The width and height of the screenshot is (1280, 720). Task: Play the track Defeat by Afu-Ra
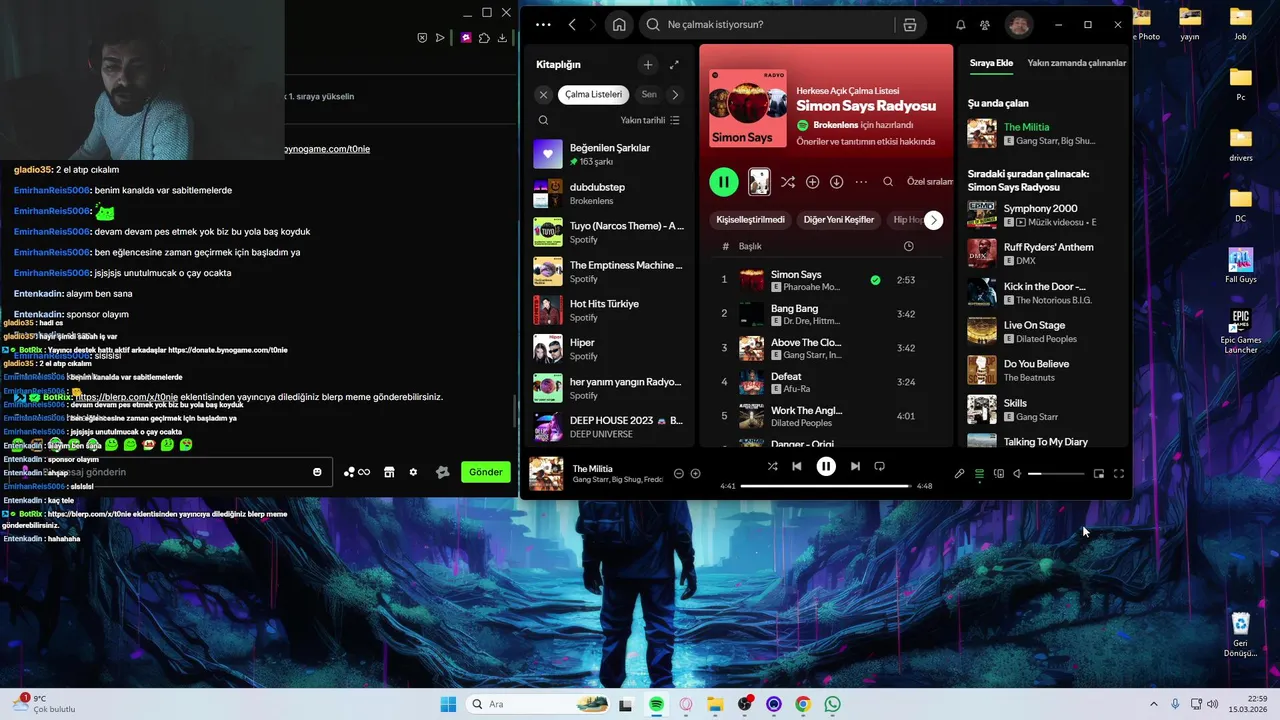[827, 382]
